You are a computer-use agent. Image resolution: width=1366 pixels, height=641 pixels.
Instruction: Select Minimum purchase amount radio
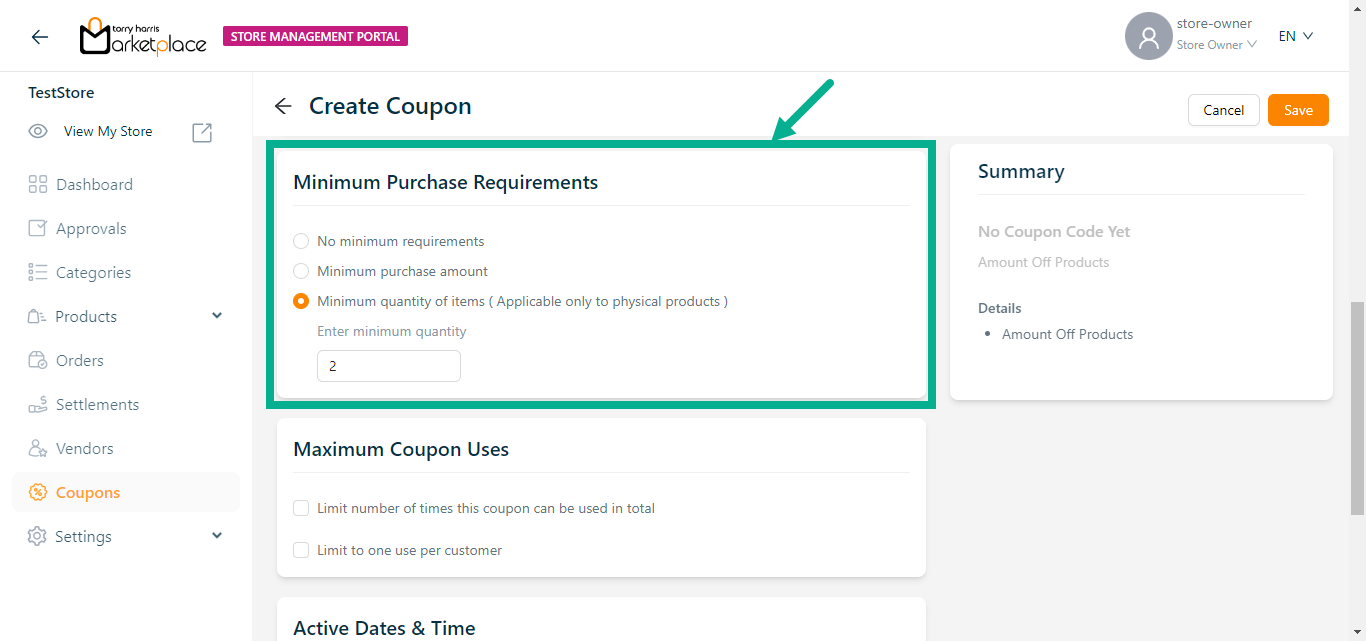[301, 271]
